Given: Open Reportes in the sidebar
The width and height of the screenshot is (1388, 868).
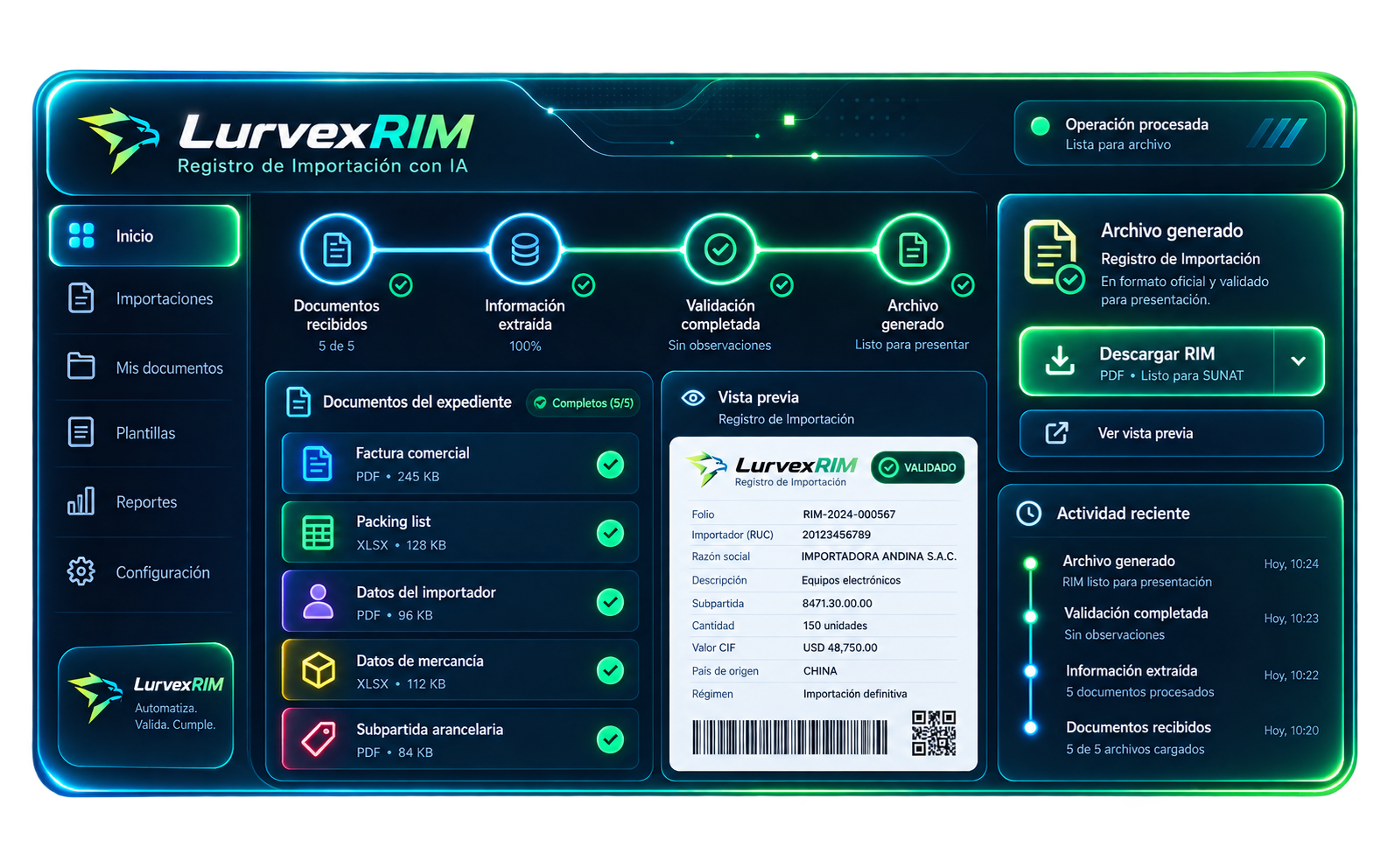Looking at the screenshot, I should (144, 502).
